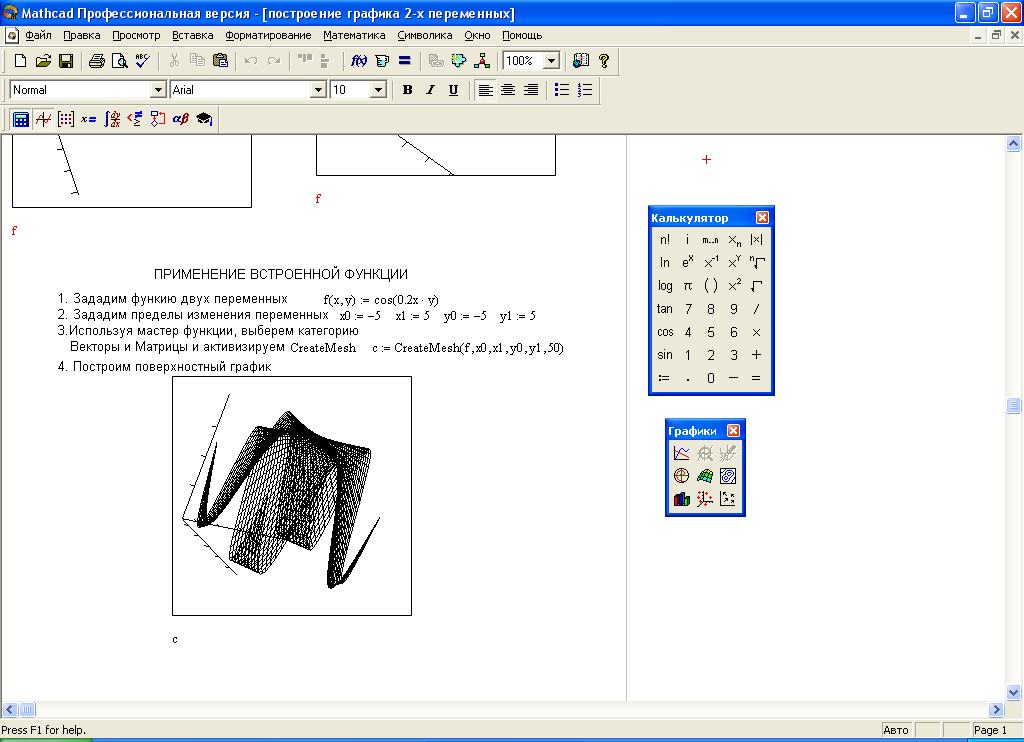
Task: Open the Помощь menu
Action: tap(522, 35)
